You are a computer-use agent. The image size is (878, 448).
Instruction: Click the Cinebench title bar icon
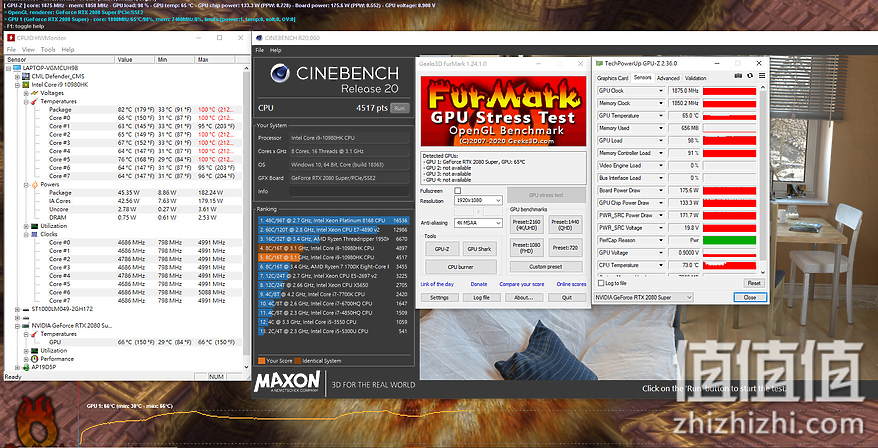[x=258, y=38]
